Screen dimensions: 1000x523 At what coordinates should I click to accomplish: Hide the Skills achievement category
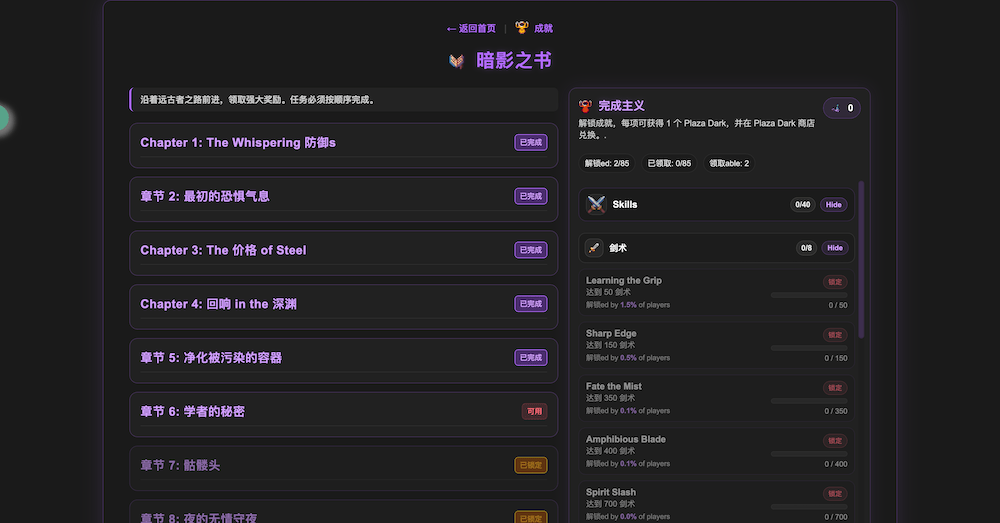(x=832, y=205)
